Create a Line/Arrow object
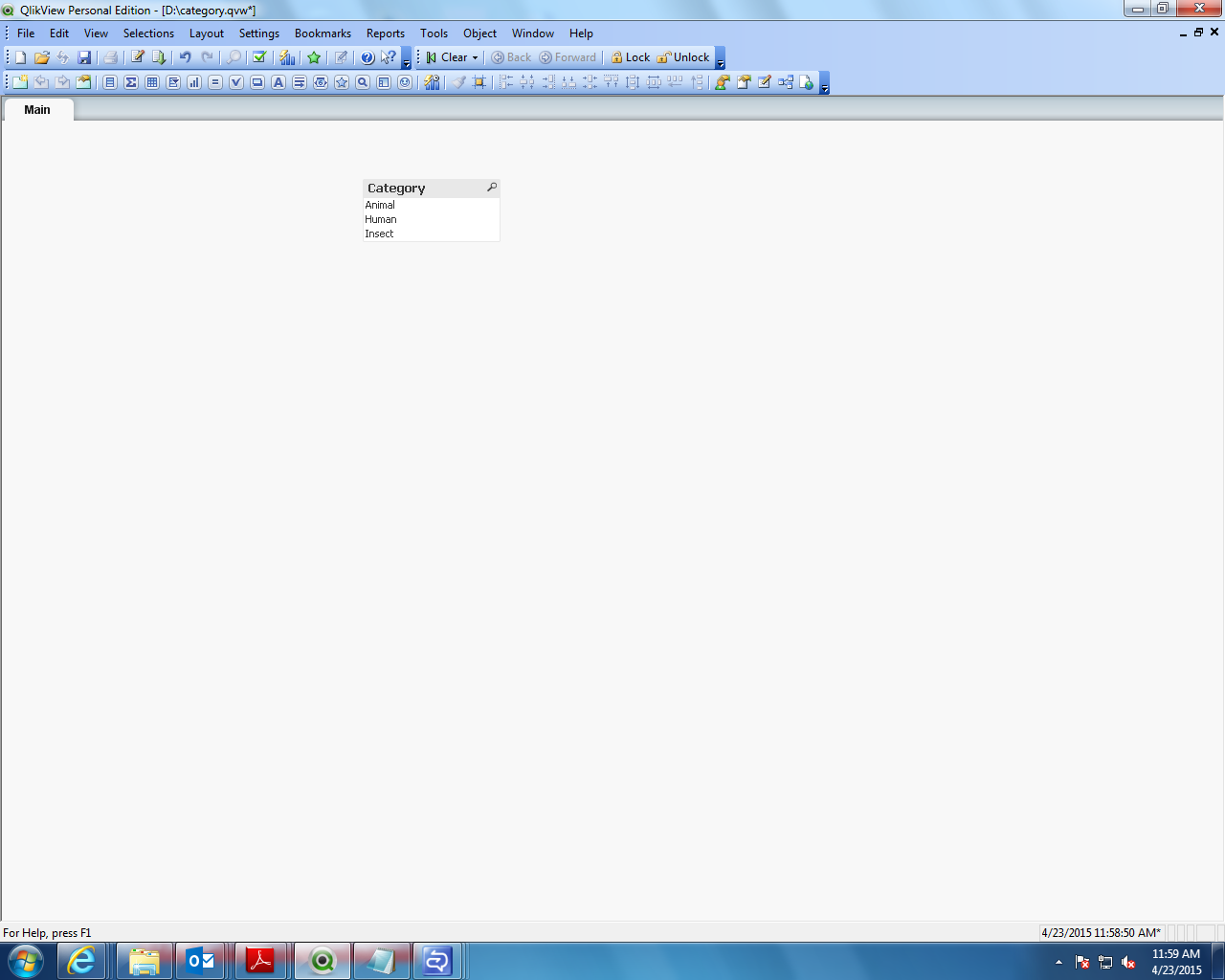1225x980 pixels. (300, 82)
